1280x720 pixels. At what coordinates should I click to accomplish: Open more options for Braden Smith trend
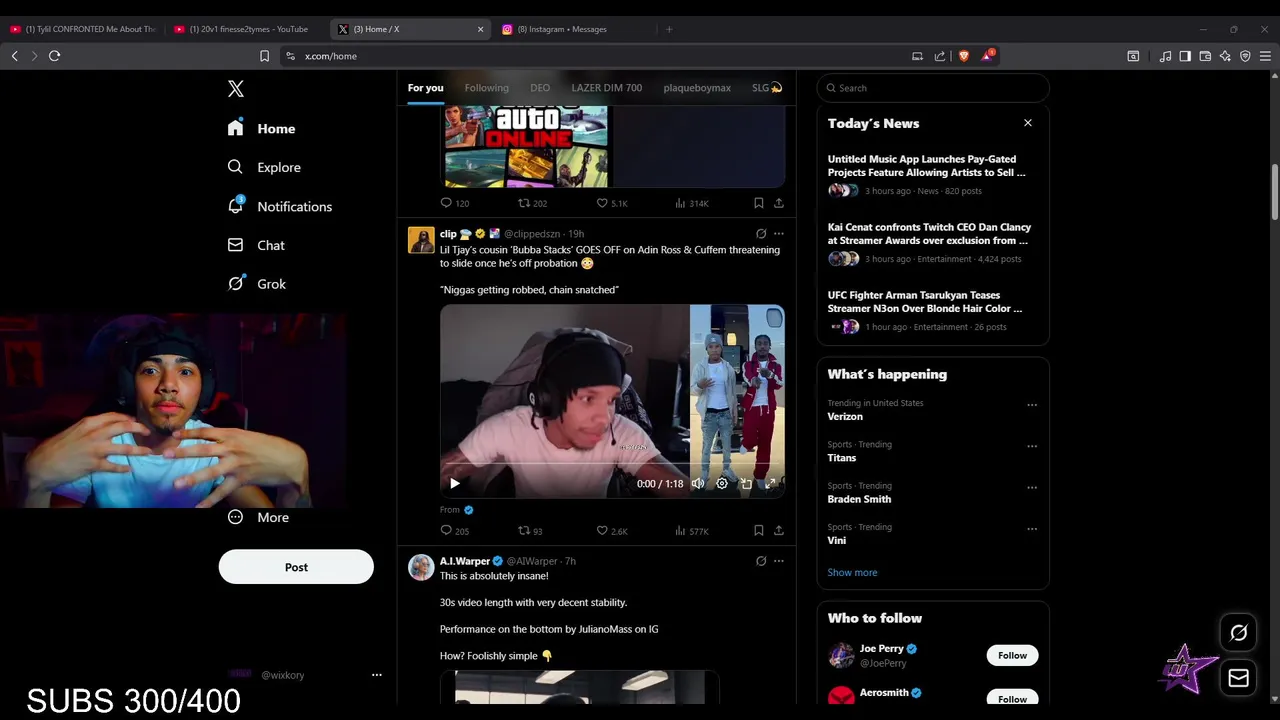pyautogui.click(x=1032, y=487)
